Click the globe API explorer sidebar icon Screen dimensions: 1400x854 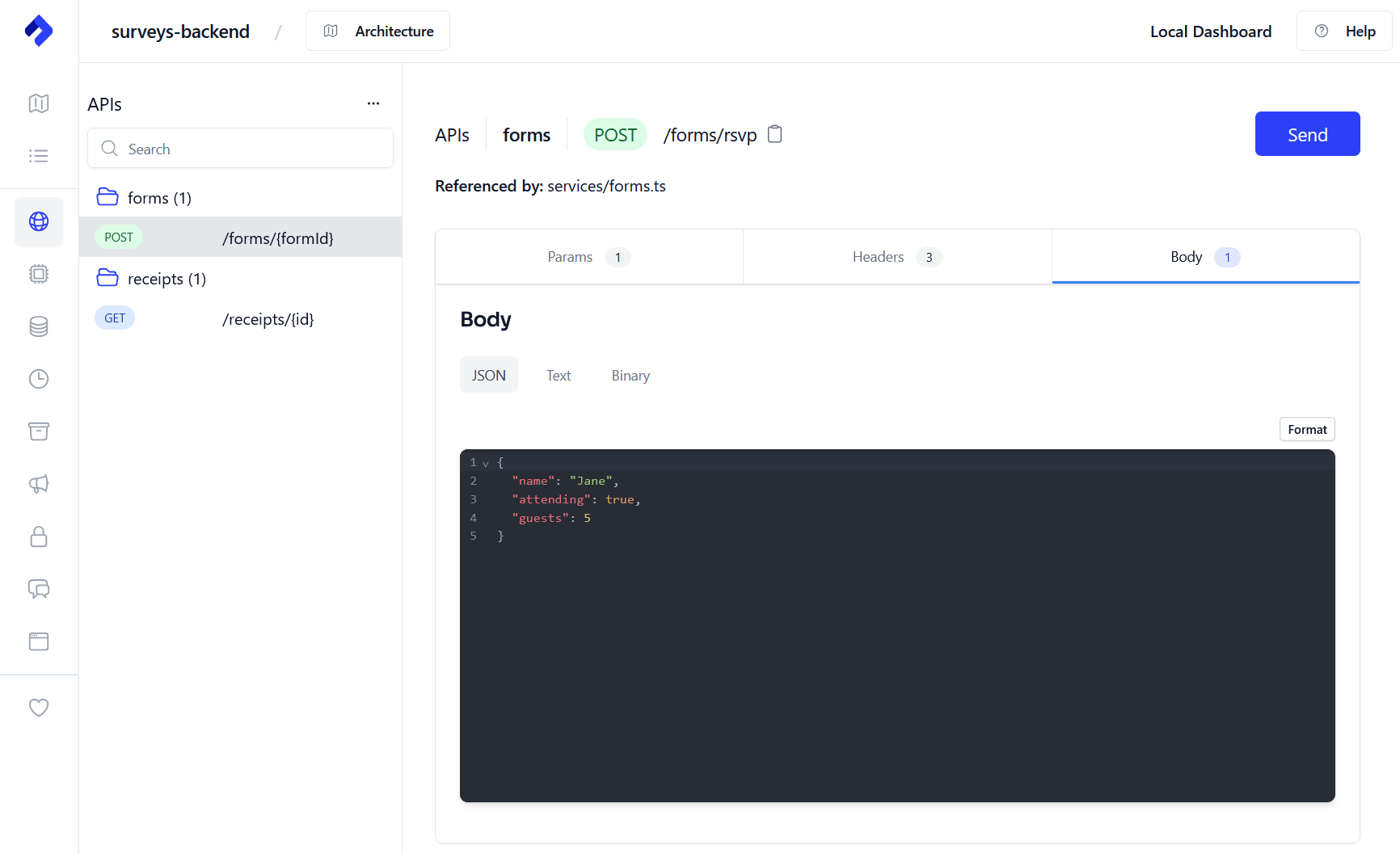coord(39,221)
